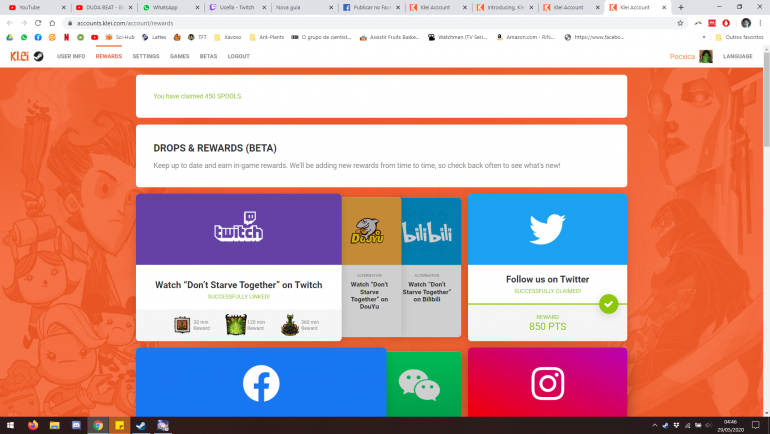Click LOGOUT link
Image resolution: width=770 pixels, height=434 pixels.
(239, 56)
